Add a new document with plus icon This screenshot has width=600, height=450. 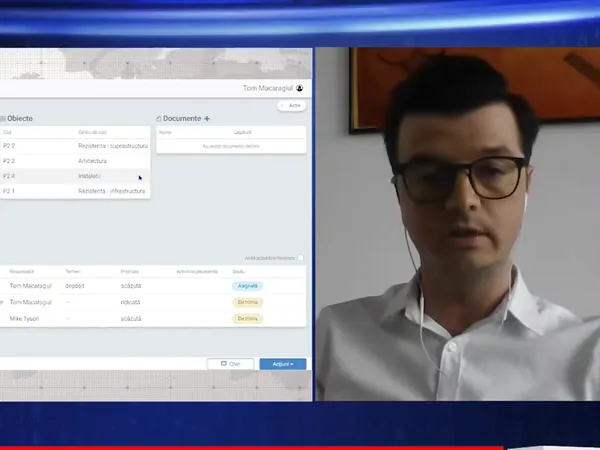click(207, 118)
